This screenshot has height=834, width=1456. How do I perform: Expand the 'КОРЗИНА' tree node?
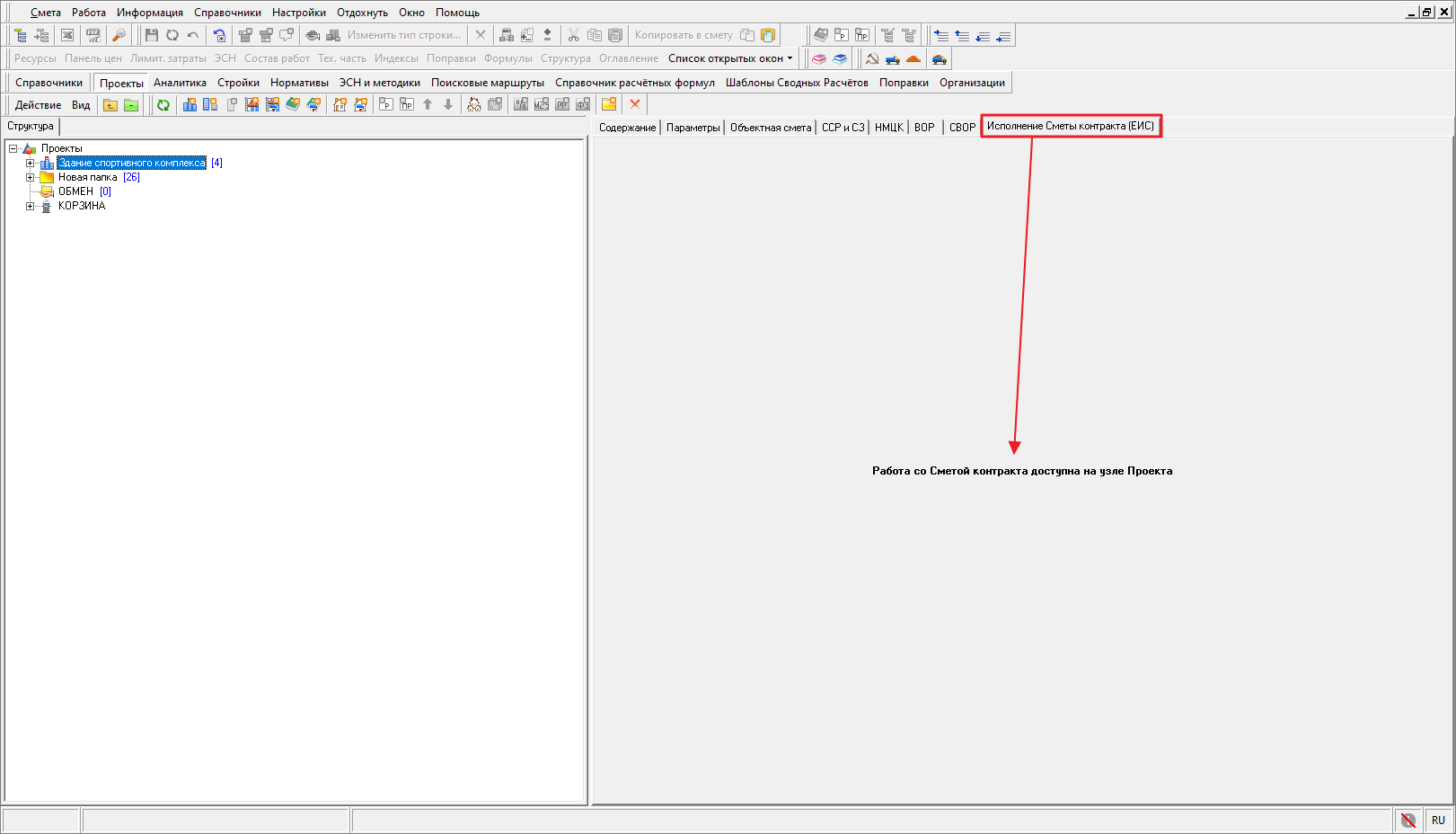click(x=30, y=206)
